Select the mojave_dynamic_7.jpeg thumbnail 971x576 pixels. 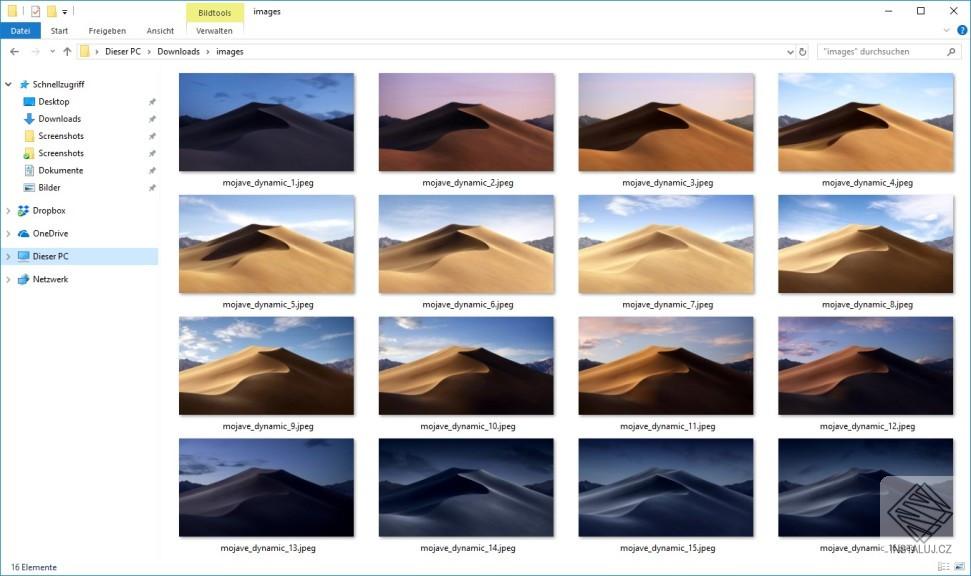click(666, 243)
